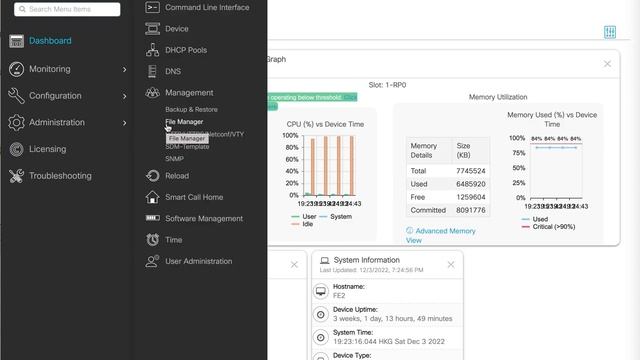Open the Advanced Memory View link
This screenshot has width=640, height=360.
tap(441, 236)
